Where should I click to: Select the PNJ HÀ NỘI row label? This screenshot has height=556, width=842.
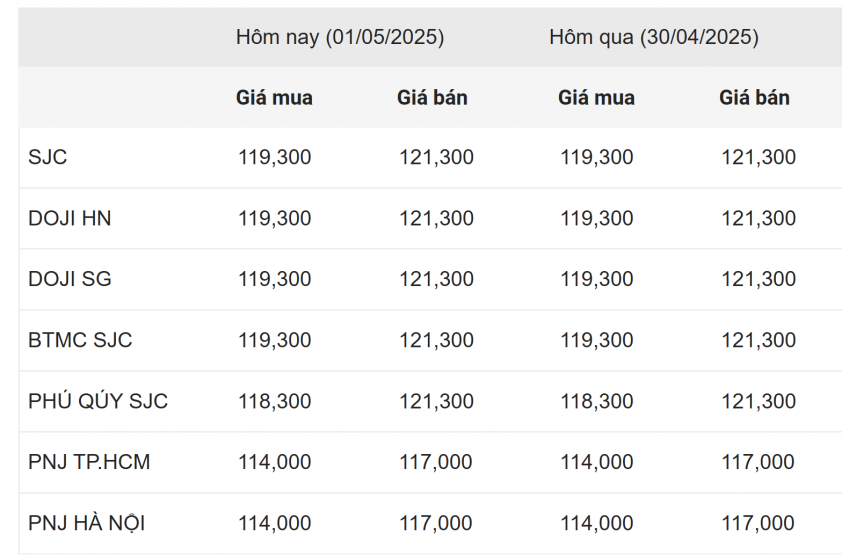86,523
